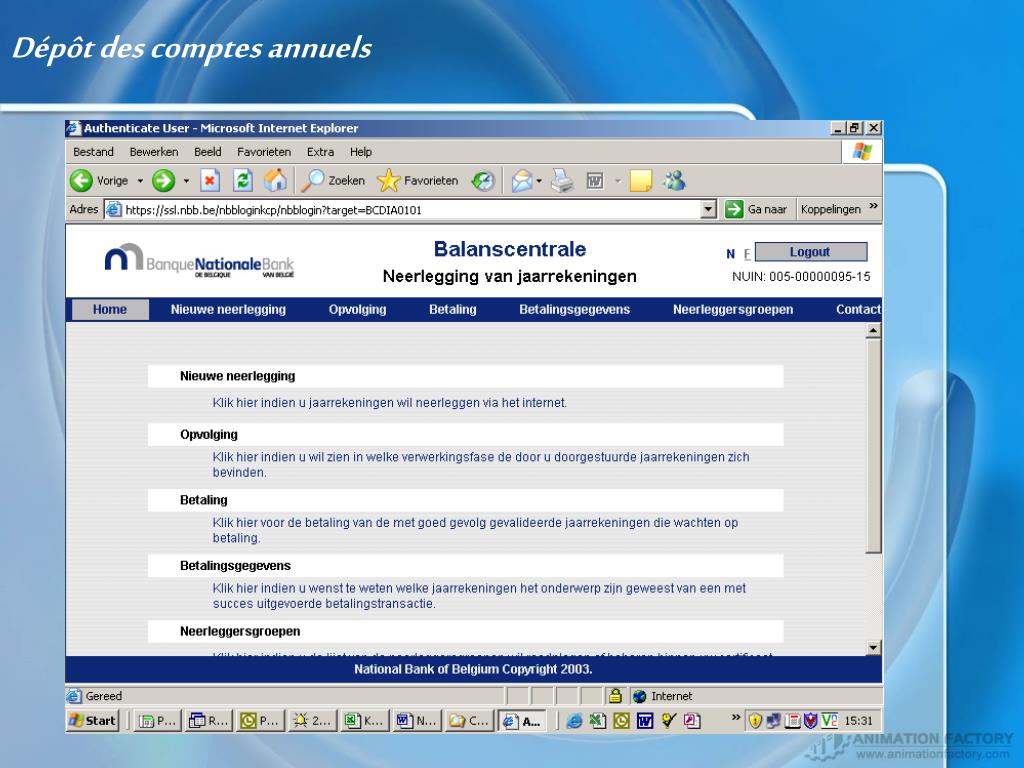Open the red McAfee shield tray icon

click(x=810, y=721)
